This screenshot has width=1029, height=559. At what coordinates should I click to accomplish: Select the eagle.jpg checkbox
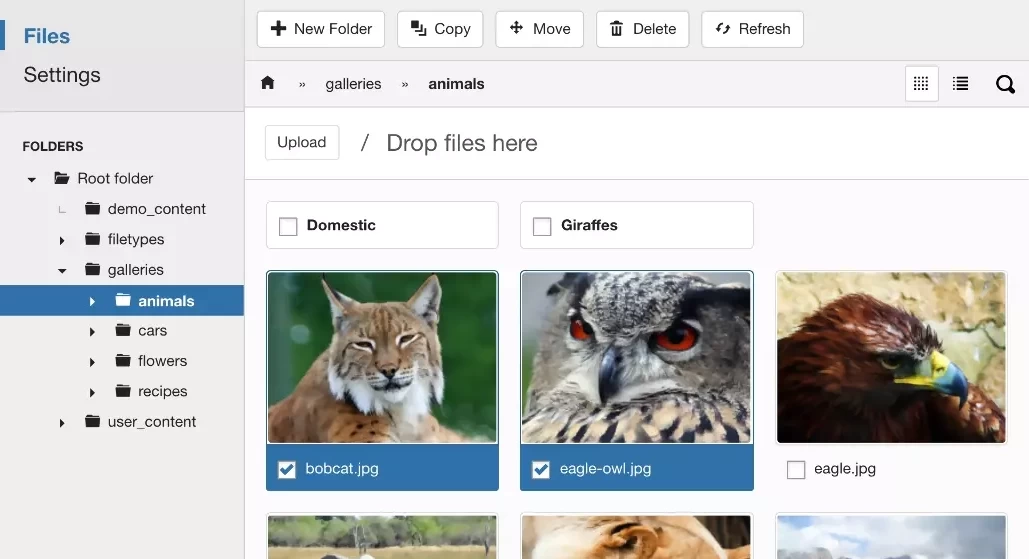tap(796, 470)
